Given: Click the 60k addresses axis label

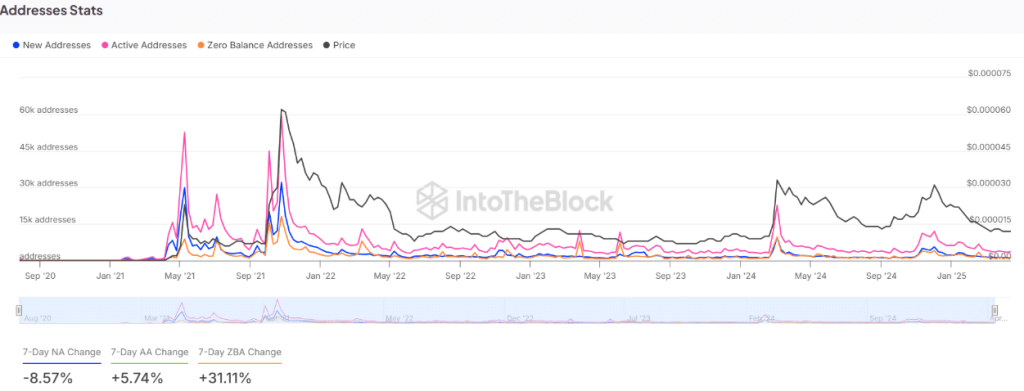Looking at the screenshot, I should click(x=48, y=110).
